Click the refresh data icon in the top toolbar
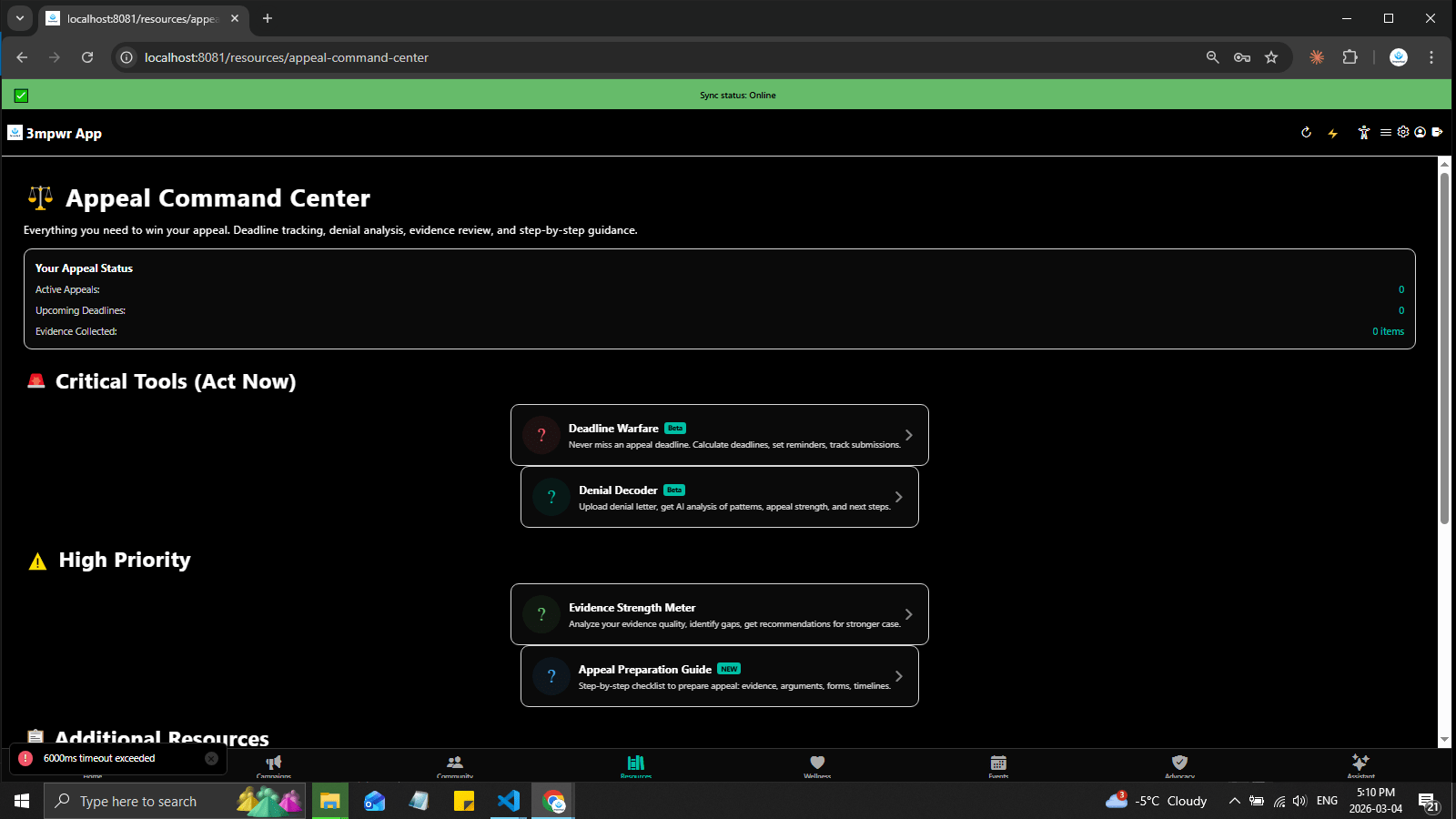 (1306, 133)
